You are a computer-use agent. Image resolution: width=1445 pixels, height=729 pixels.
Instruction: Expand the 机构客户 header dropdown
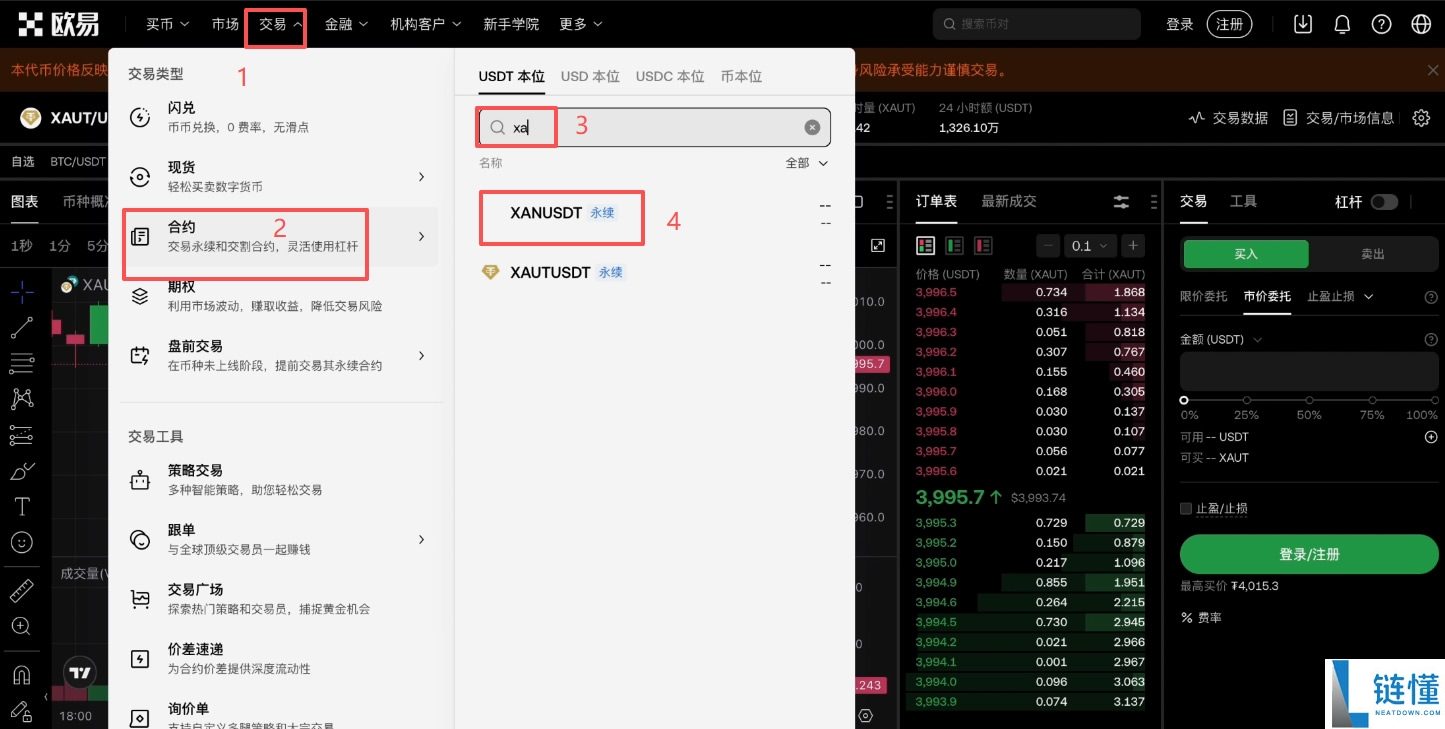425,24
